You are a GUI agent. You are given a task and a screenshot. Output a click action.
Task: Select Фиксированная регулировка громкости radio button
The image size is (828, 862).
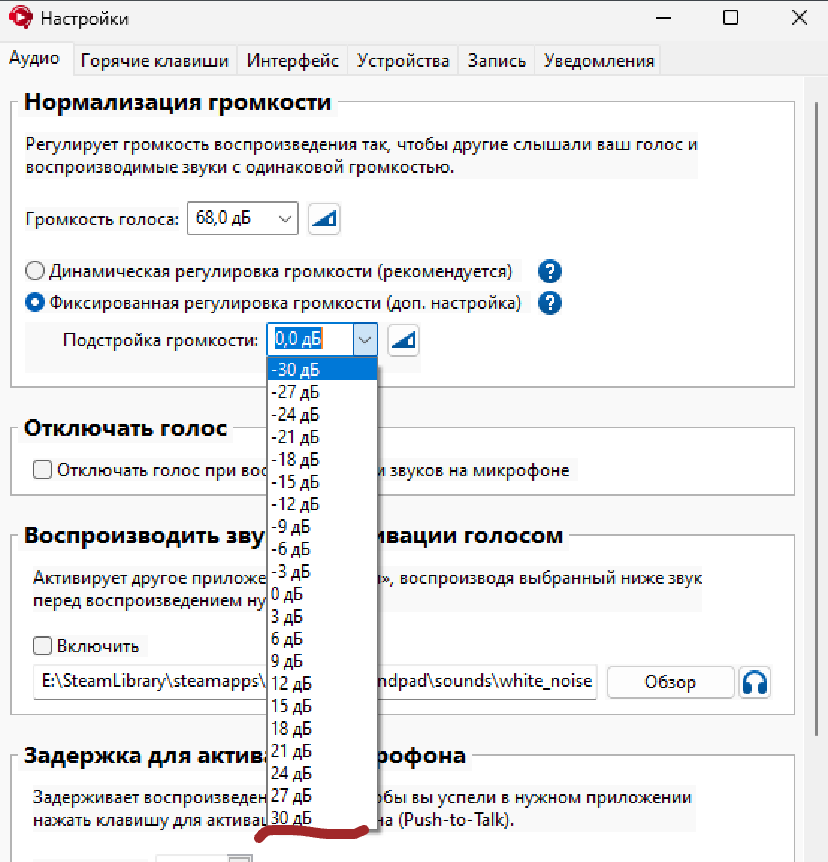[35, 303]
